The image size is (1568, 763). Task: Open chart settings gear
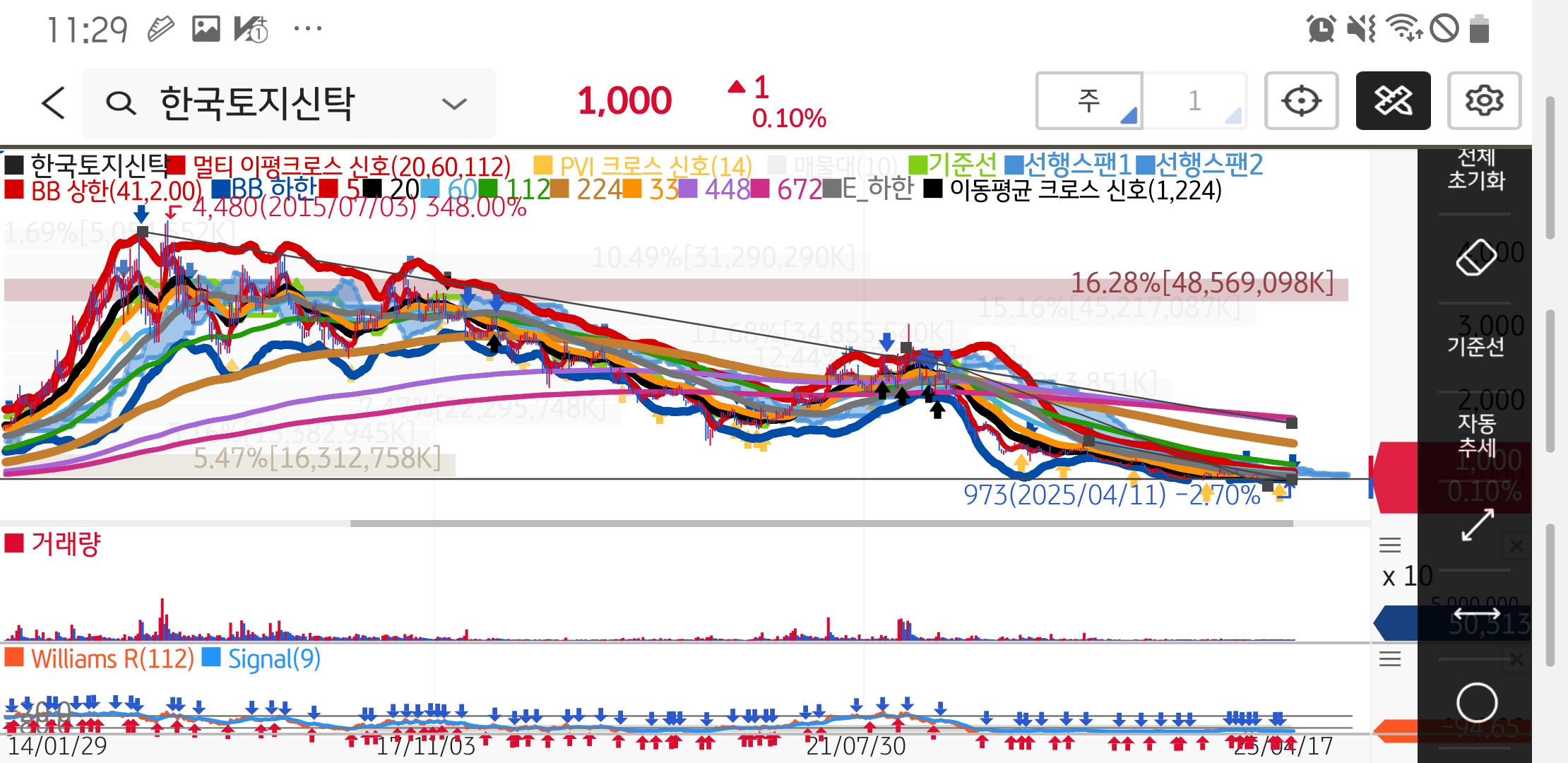click(x=1484, y=100)
